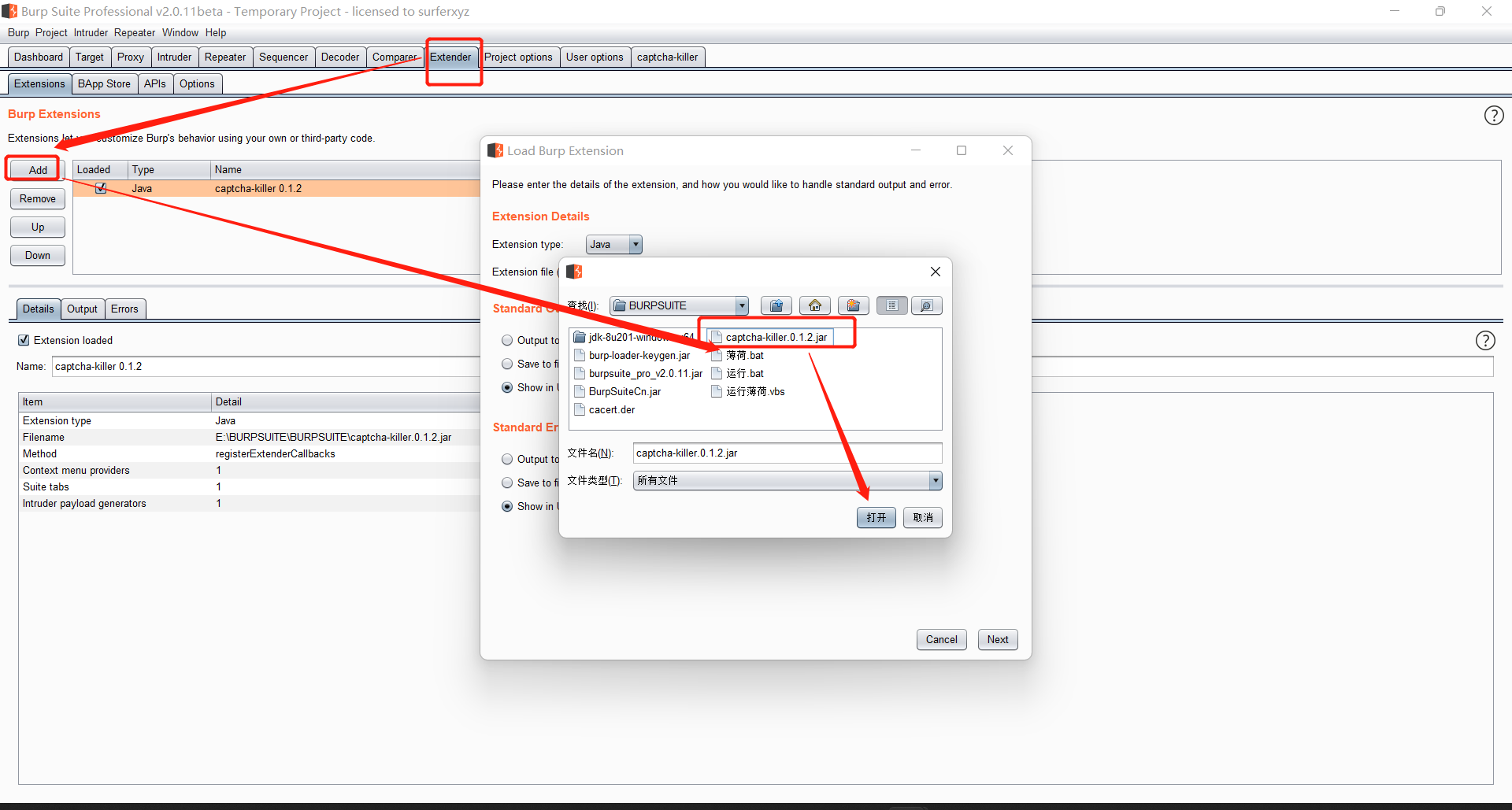Image resolution: width=1512 pixels, height=810 pixels.
Task: Move extension Up in list
Action: click(38, 227)
